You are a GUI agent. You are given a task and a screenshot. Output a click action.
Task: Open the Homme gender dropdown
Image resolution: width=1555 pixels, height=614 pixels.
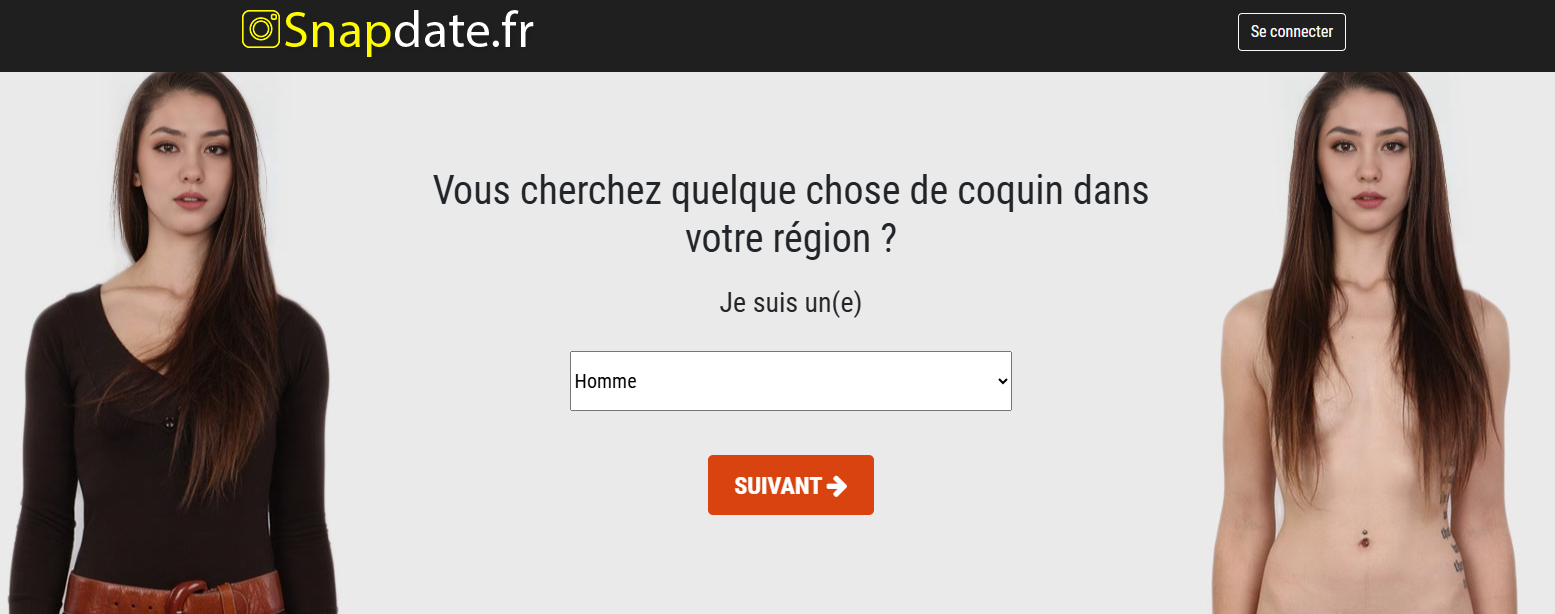tap(790, 381)
